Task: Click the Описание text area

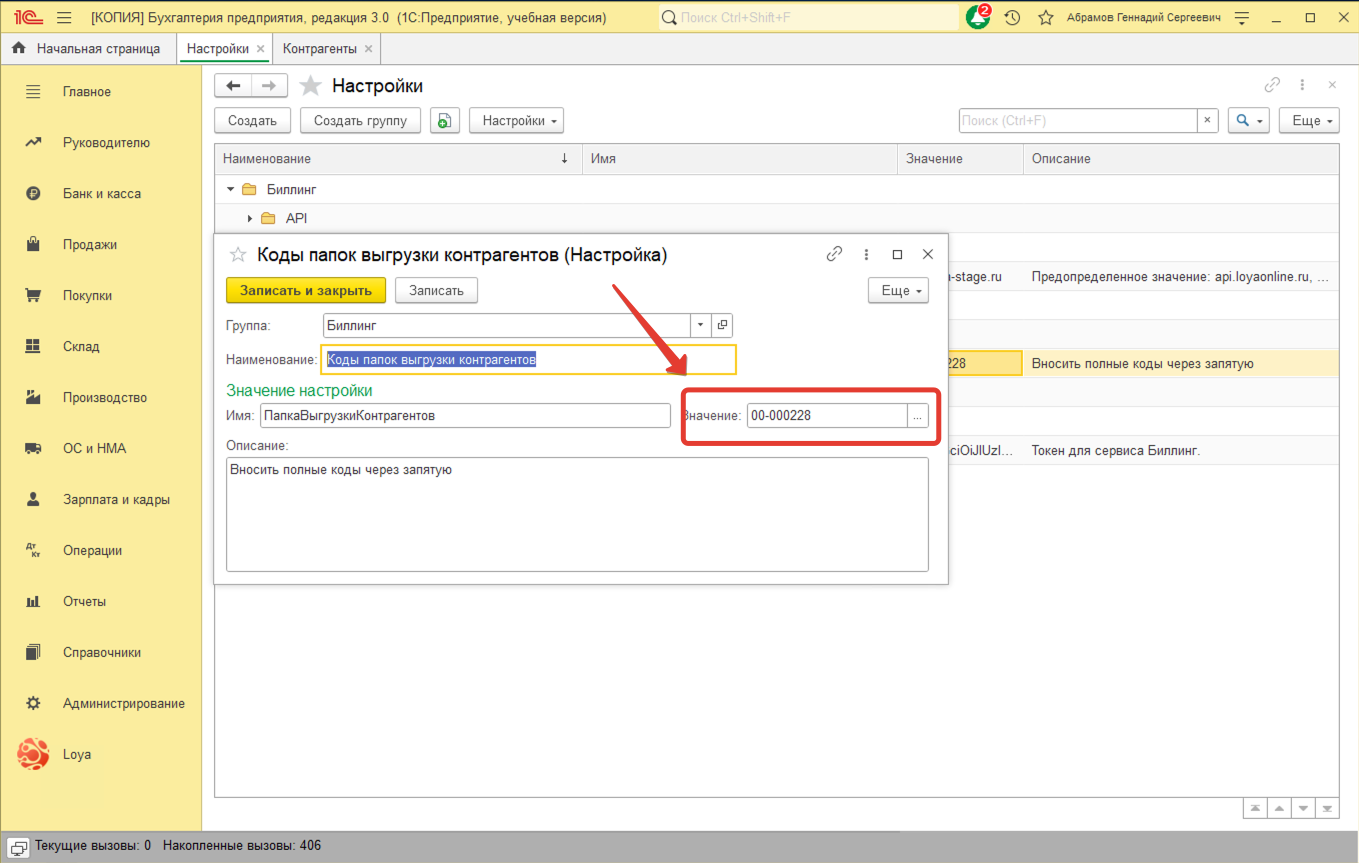Action: coord(577,514)
